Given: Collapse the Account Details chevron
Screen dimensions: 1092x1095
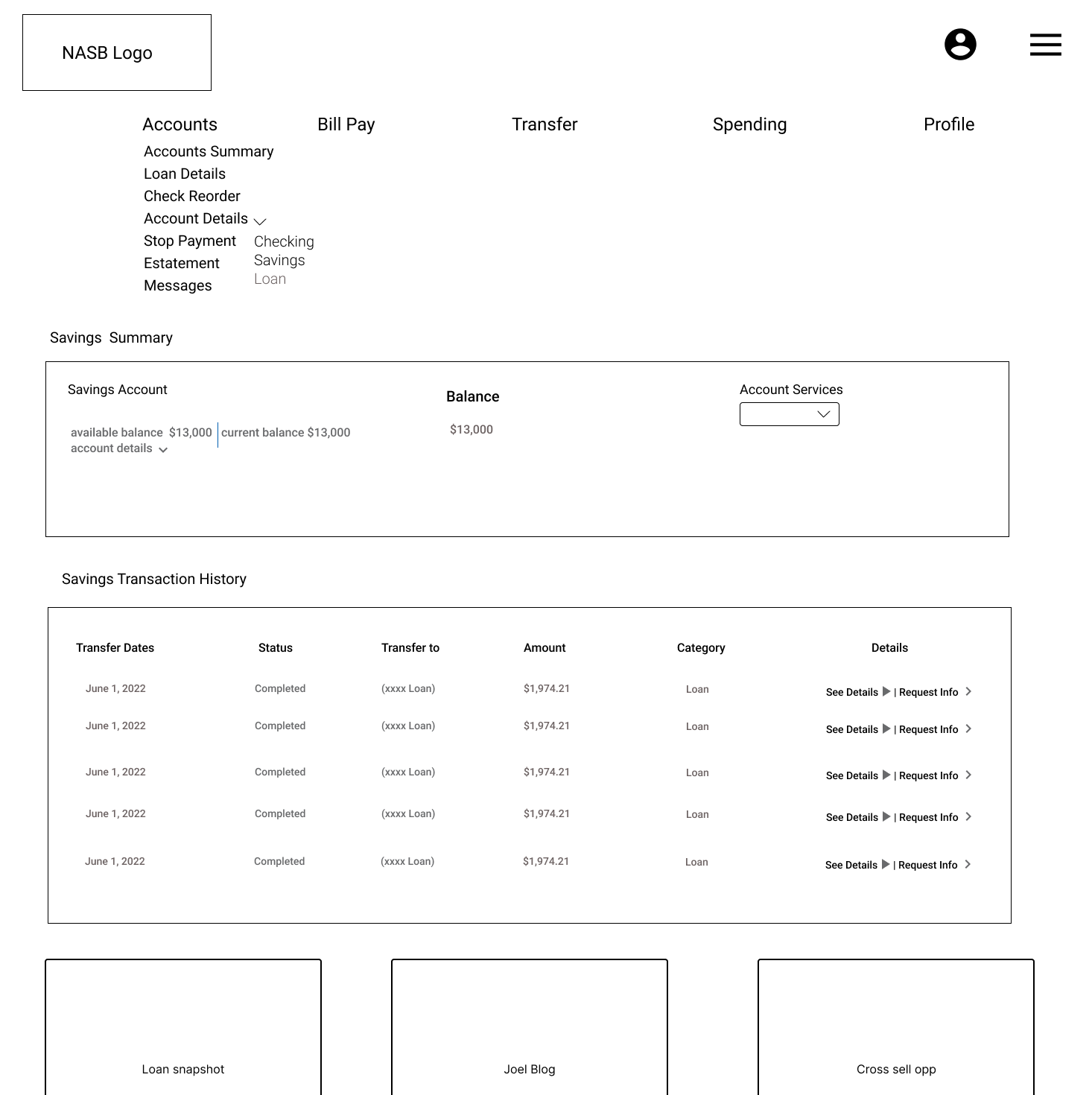Looking at the screenshot, I should [260, 221].
